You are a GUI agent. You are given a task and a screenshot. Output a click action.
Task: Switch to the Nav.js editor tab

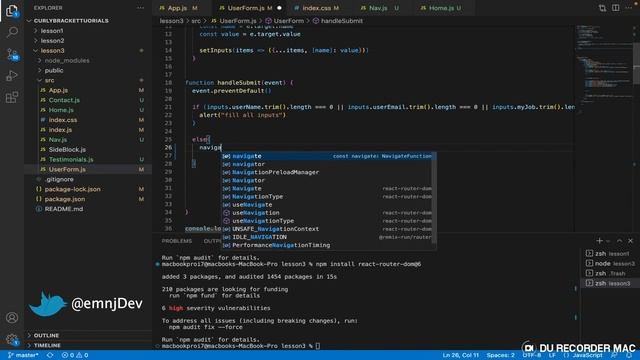pyautogui.click(x=379, y=8)
